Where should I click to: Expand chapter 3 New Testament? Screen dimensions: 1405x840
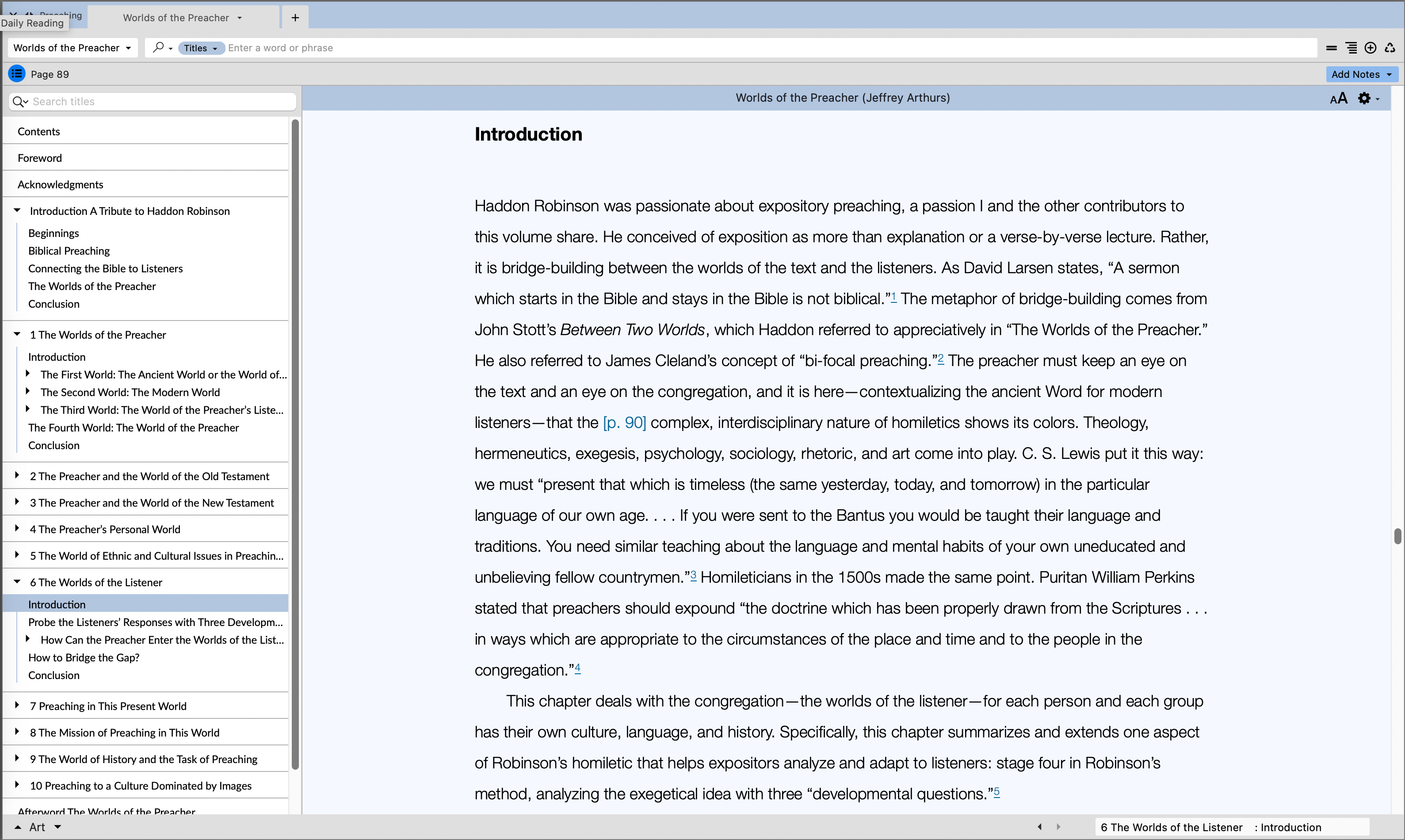(17, 502)
